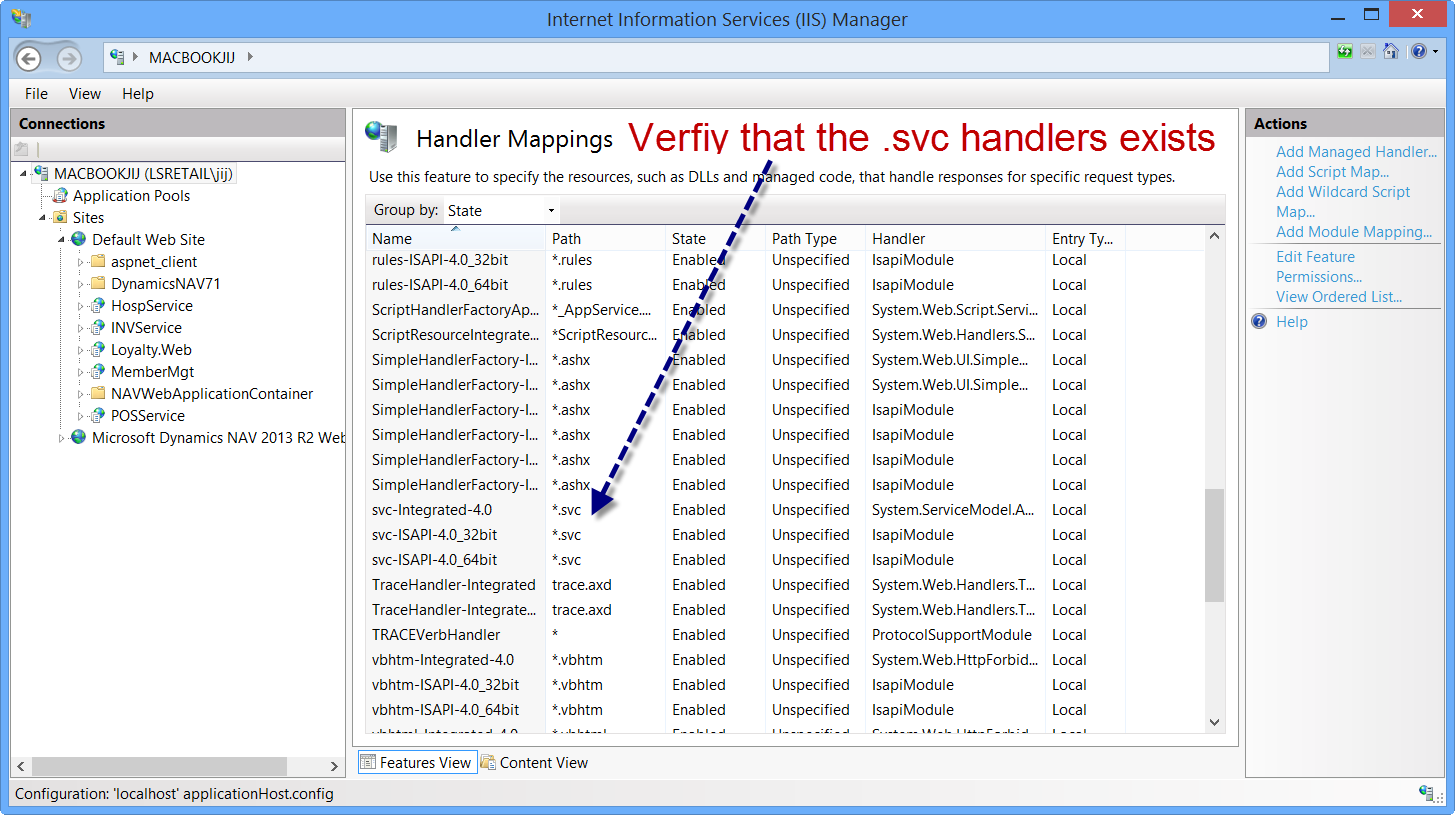Select the rules-ISAPI-4.0_32bit handler row
Screen dimensions: 1455x815
click(x=785, y=260)
